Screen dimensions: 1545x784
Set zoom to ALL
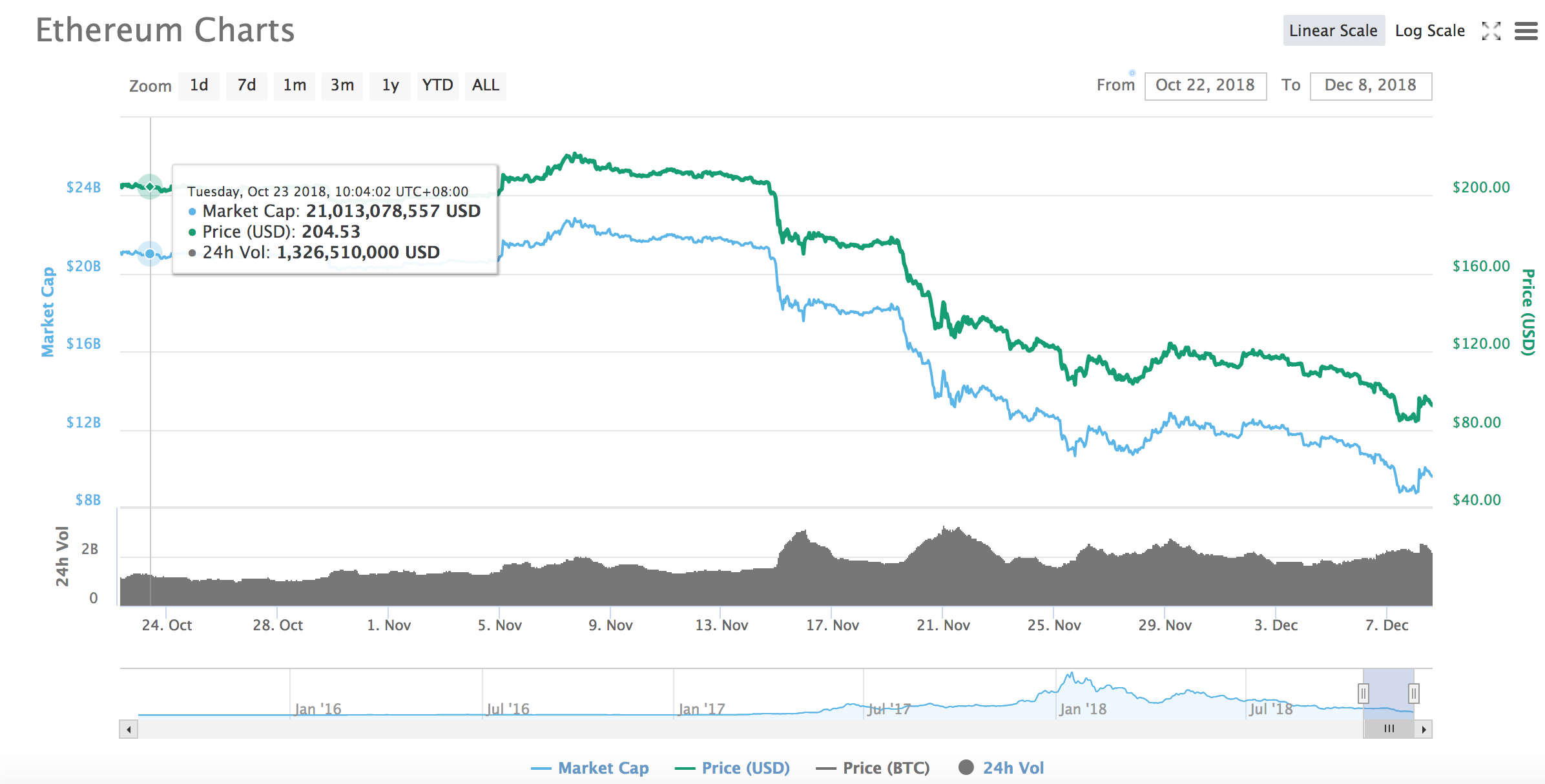click(x=486, y=85)
